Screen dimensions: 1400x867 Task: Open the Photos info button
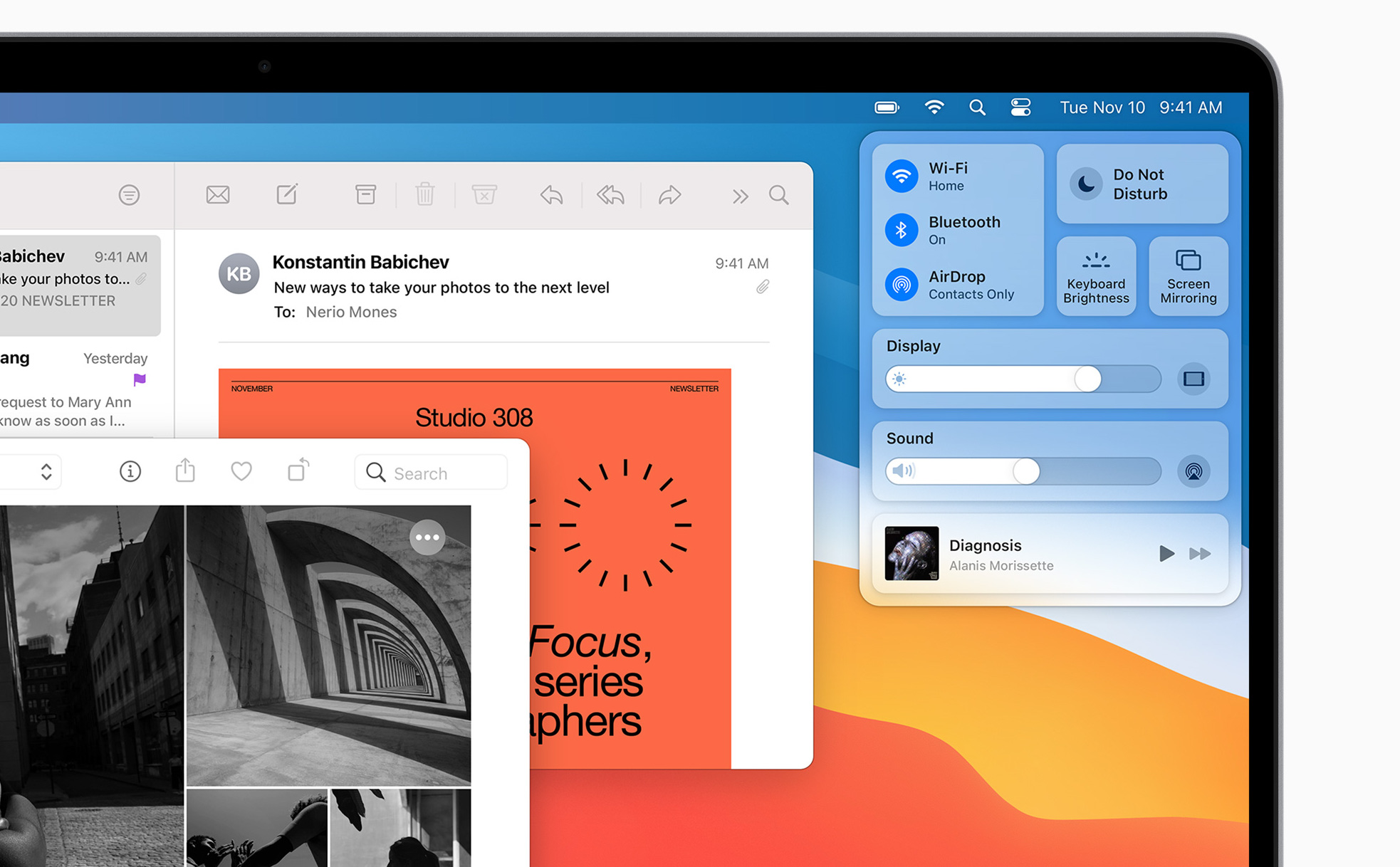(130, 471)
